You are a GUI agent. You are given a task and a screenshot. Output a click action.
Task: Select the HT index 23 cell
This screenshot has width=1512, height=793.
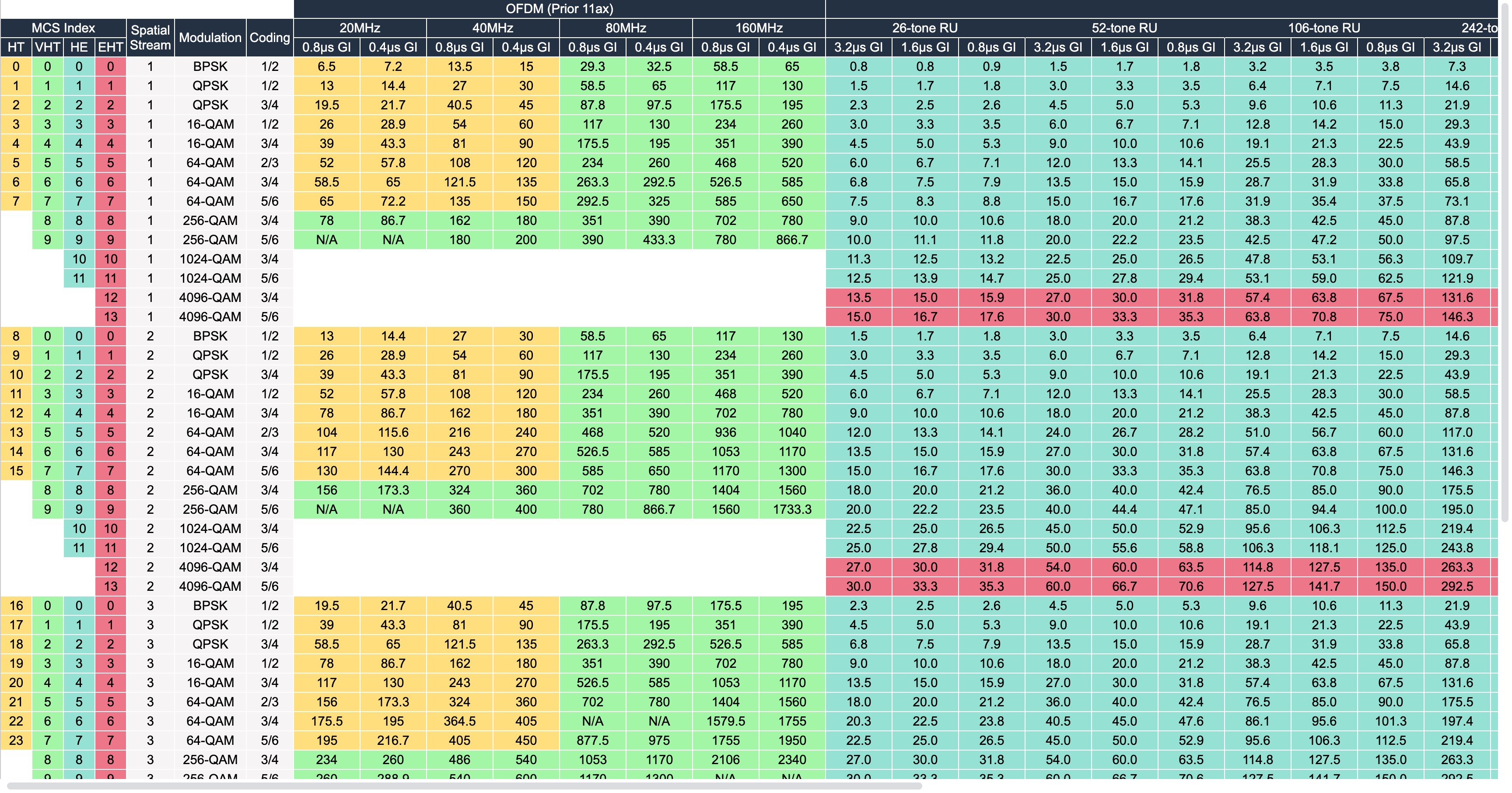16,741
